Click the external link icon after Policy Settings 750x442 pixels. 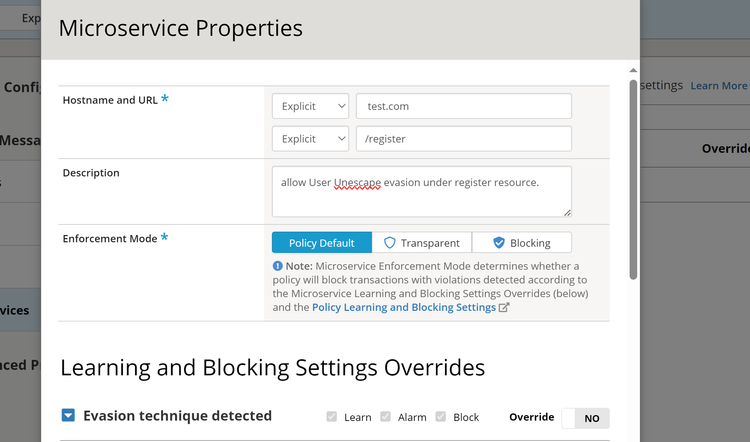coord(504,308)
